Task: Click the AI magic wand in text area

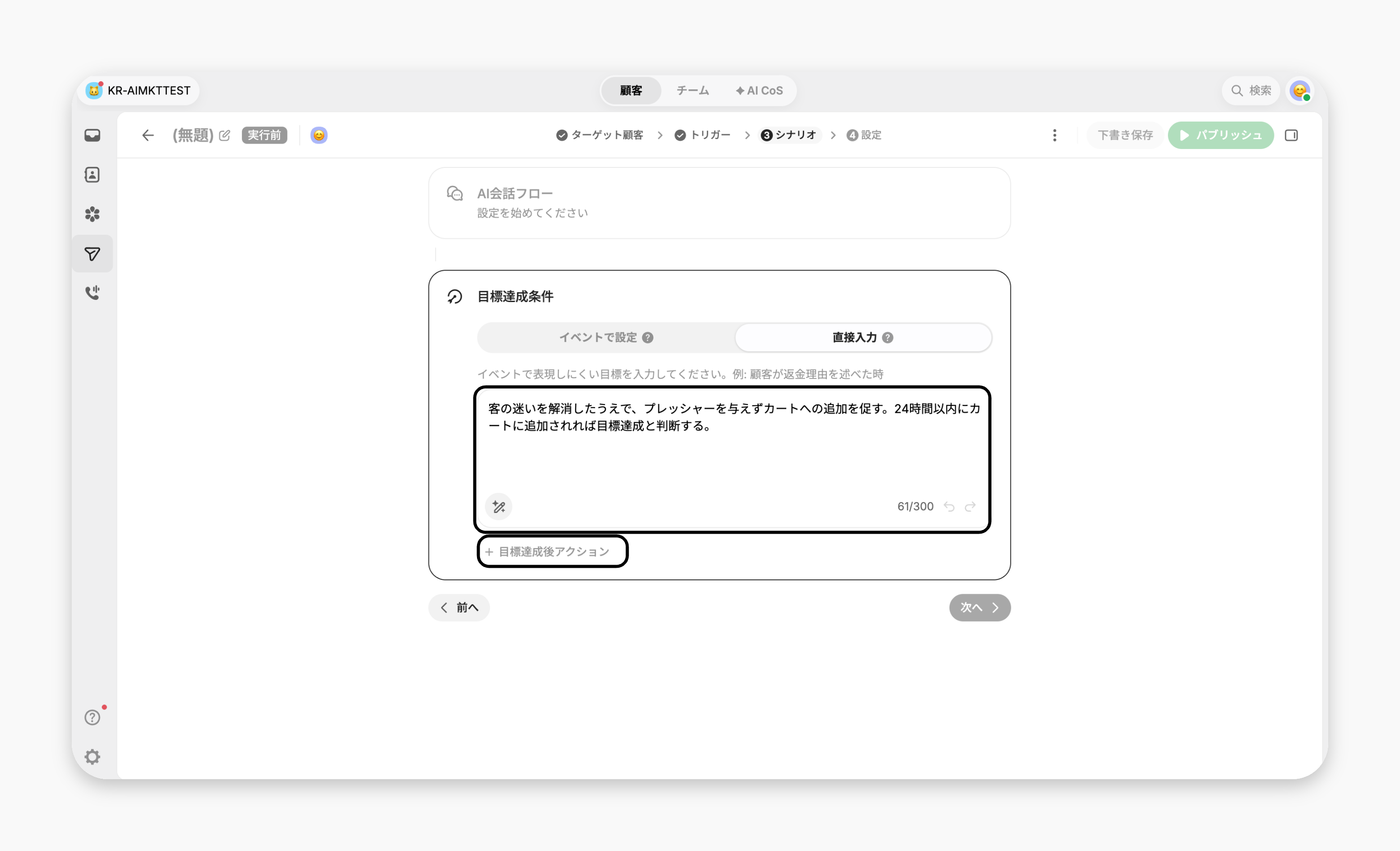Action: click(499, 506)
